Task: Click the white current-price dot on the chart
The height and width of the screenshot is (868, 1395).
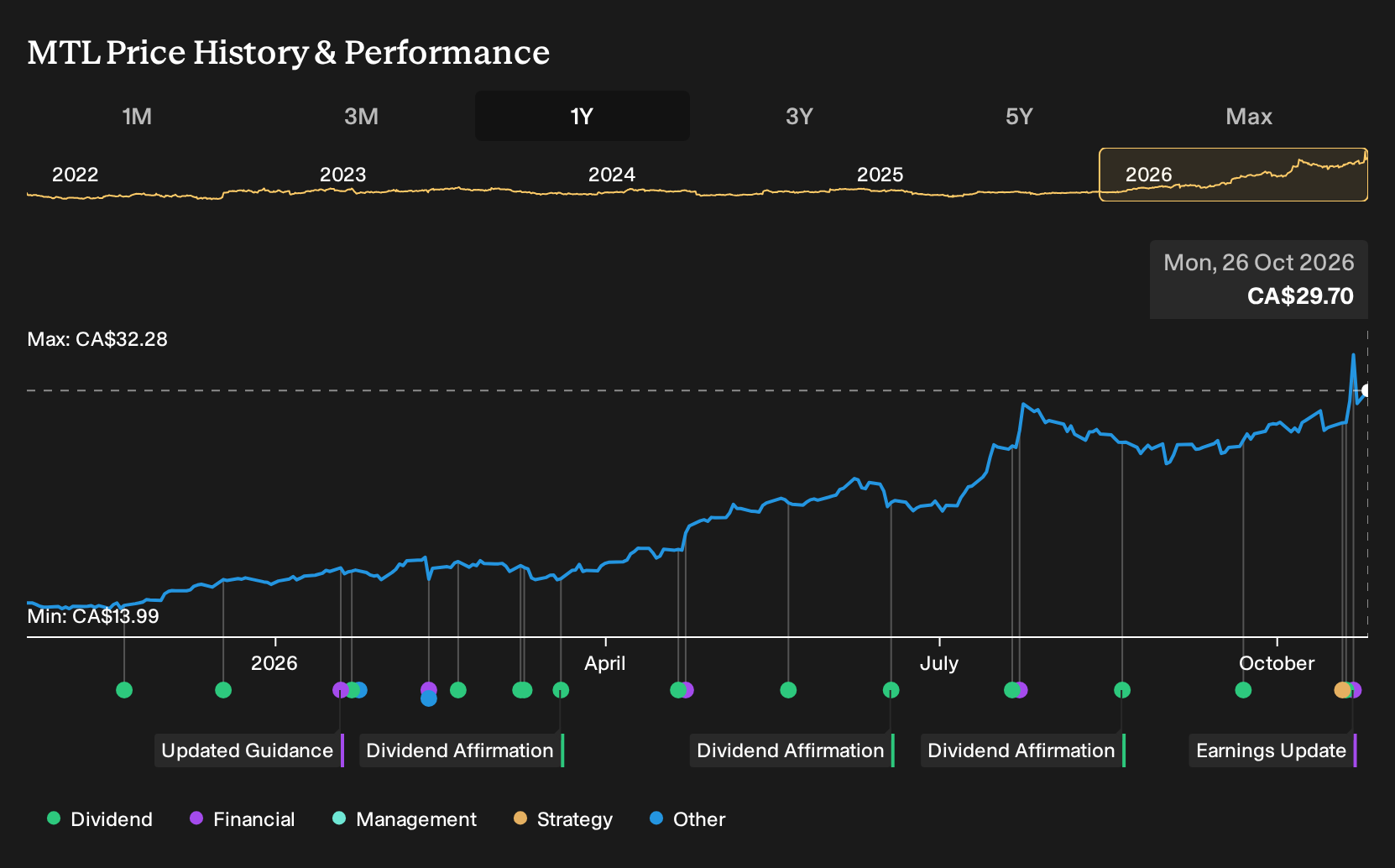Action: click(x=1367, y=390)
